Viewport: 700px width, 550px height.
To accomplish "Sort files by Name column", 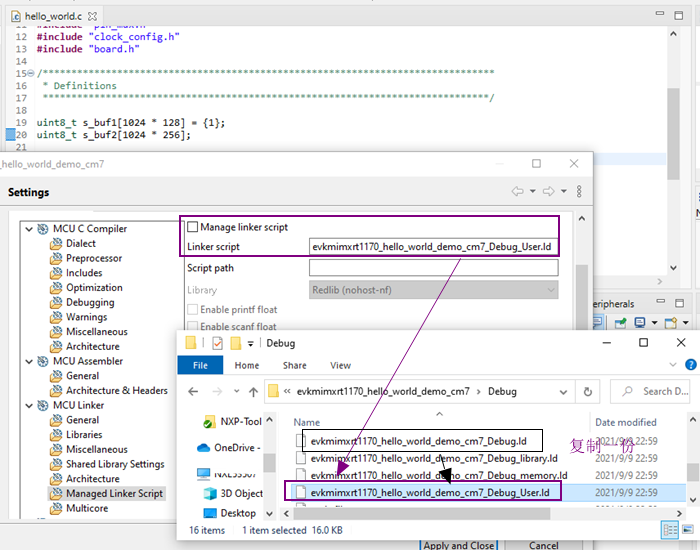I will (x=306, y=422).
